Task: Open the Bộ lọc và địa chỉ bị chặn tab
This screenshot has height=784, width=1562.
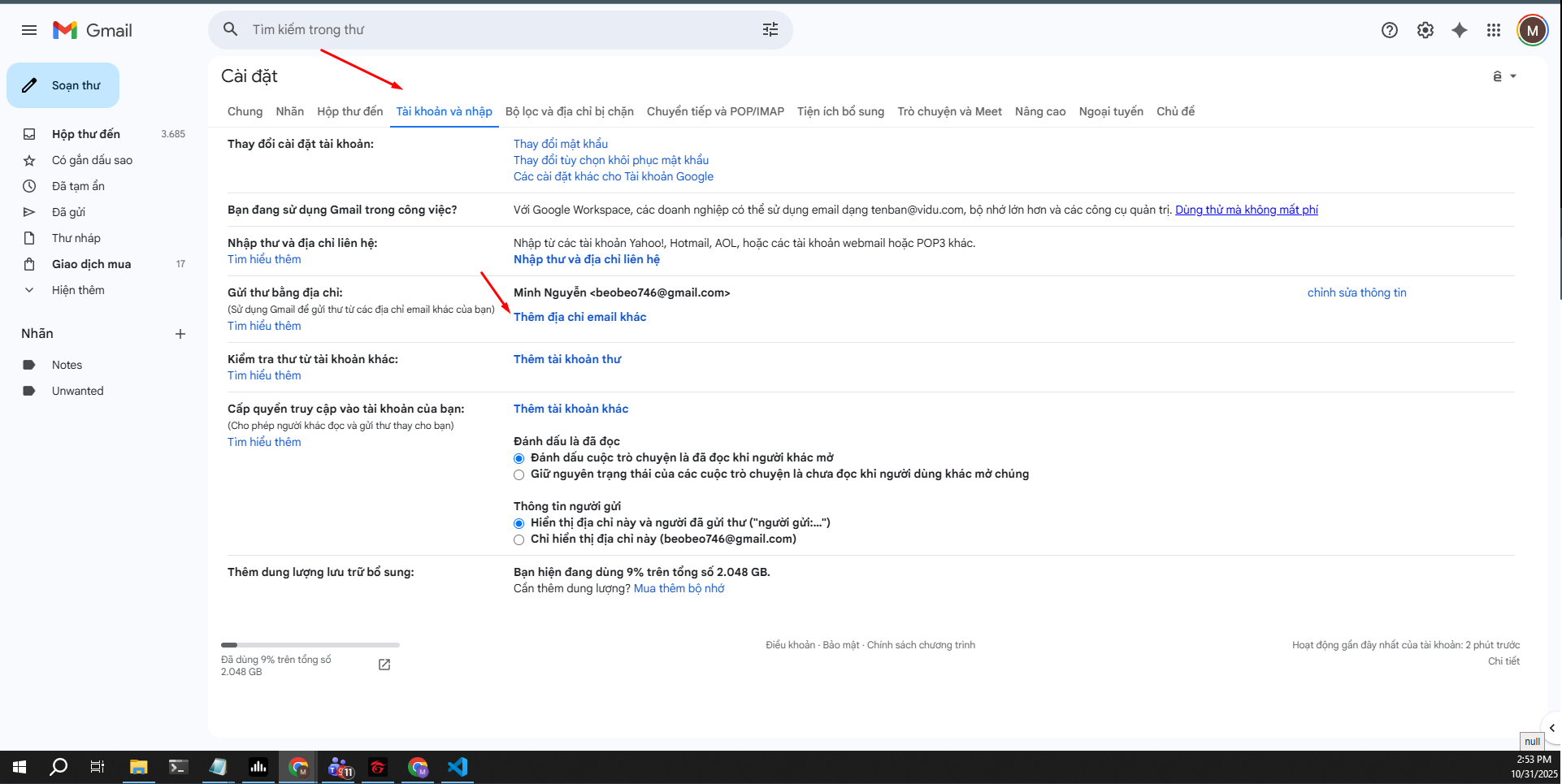Action: (569, 111)
